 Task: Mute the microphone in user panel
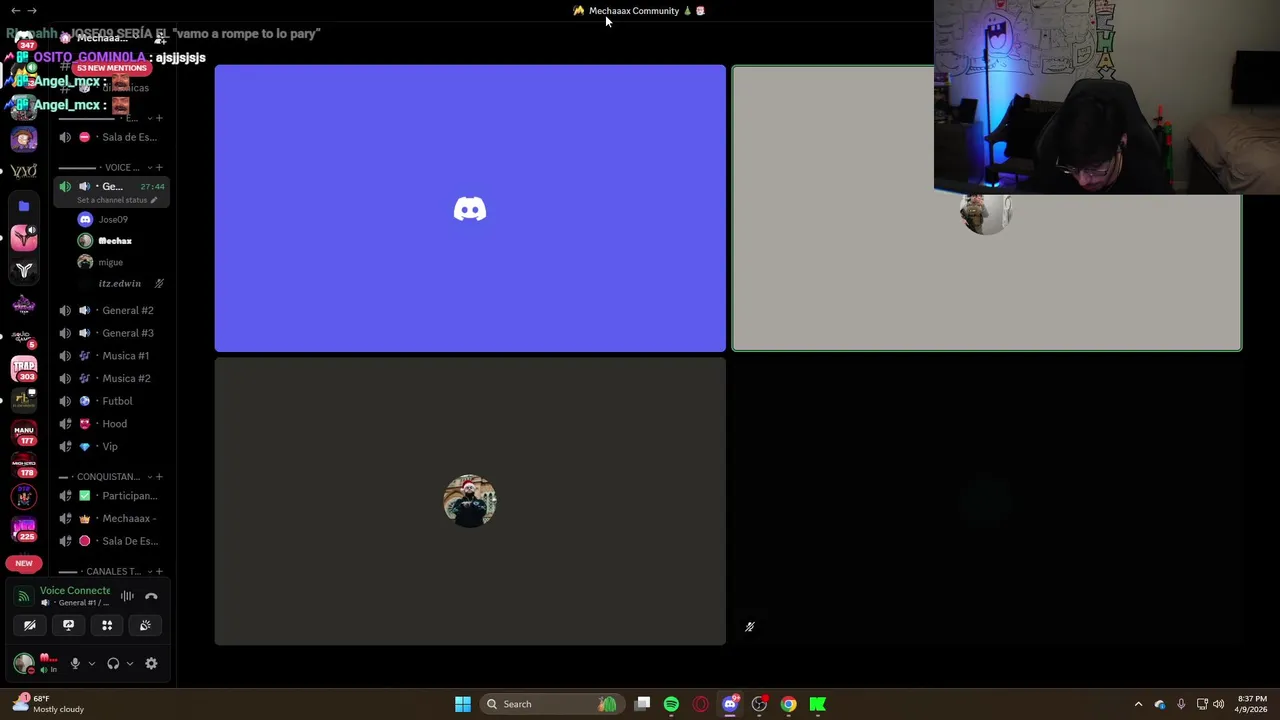tap(75, 663)
